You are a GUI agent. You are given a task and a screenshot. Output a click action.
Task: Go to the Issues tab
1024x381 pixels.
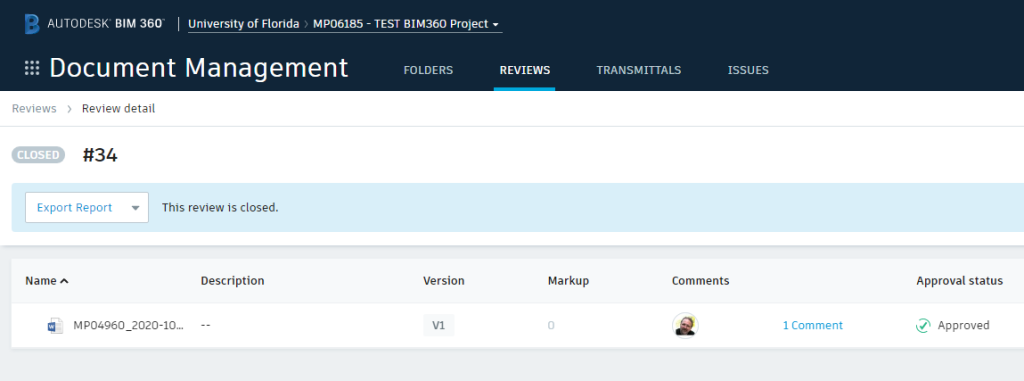(x=748, y=70)
